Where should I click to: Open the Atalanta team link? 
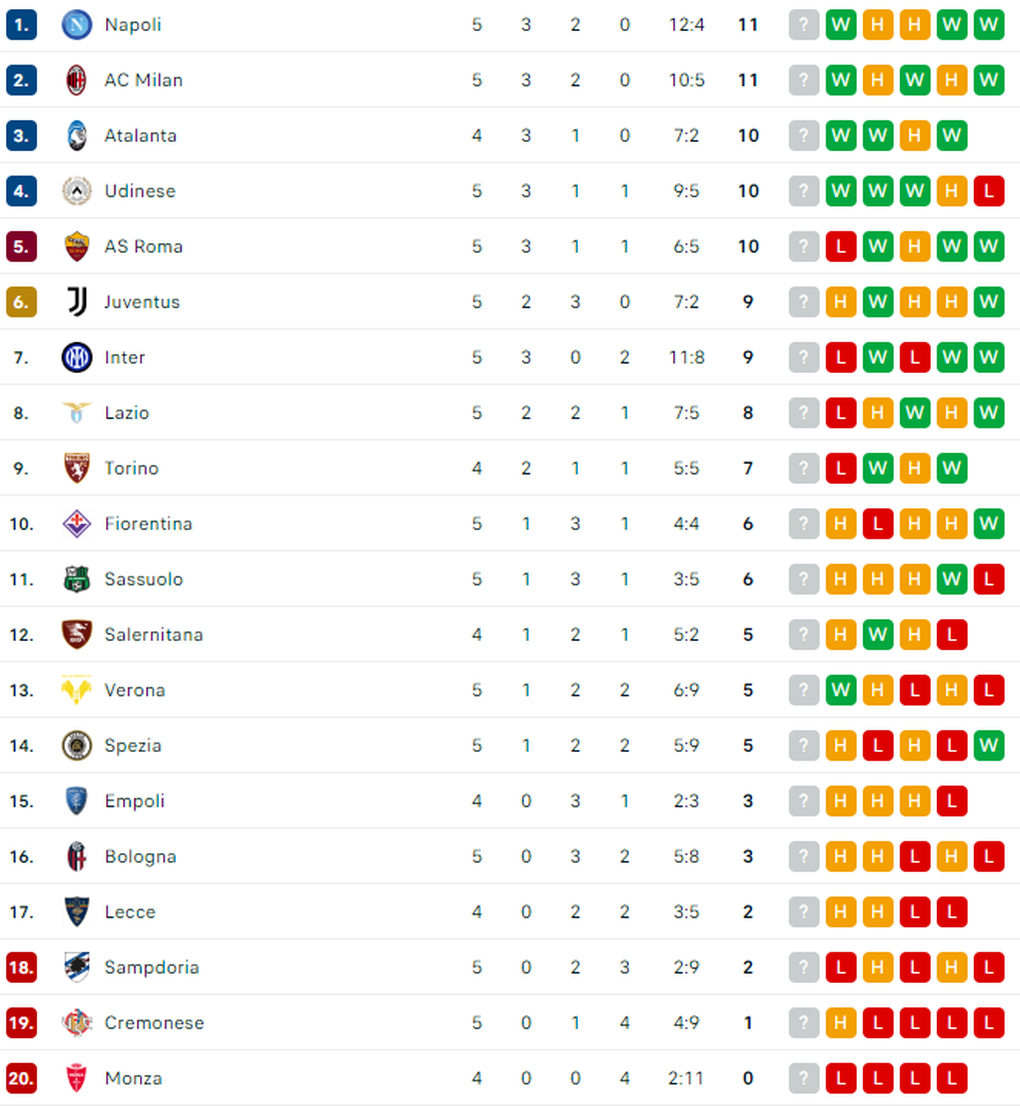click(x=140, y=135)
